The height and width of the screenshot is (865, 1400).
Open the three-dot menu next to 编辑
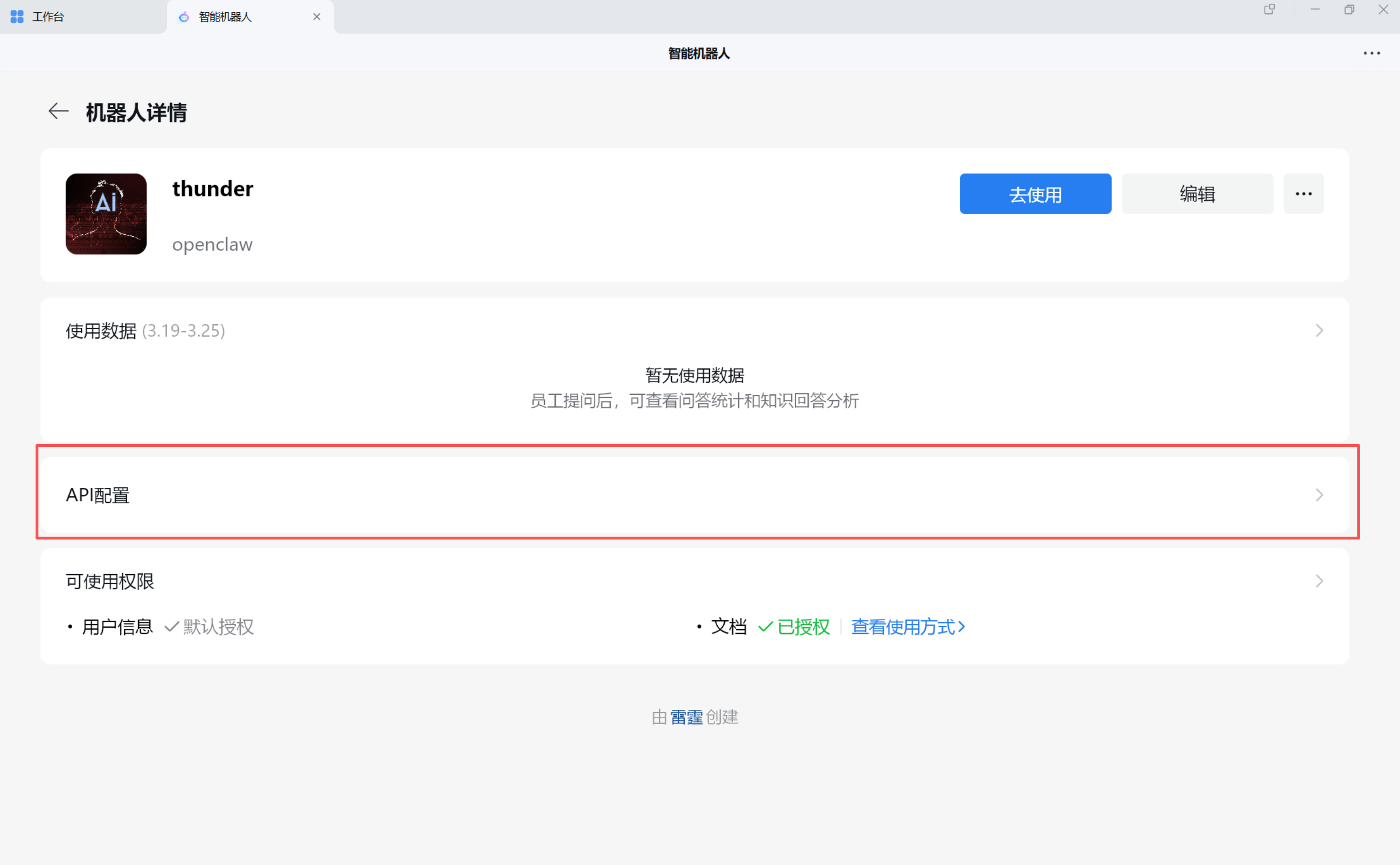pos(1303,194)
